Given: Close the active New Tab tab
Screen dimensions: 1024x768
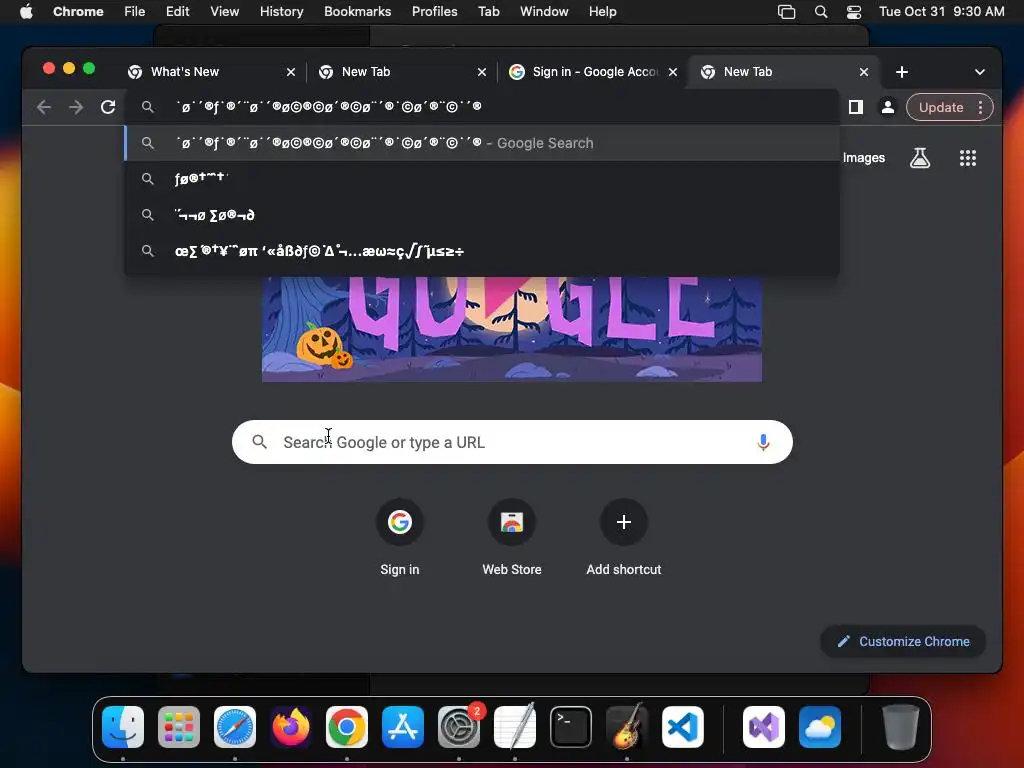Looking at the screenshot, I should 863,72.
